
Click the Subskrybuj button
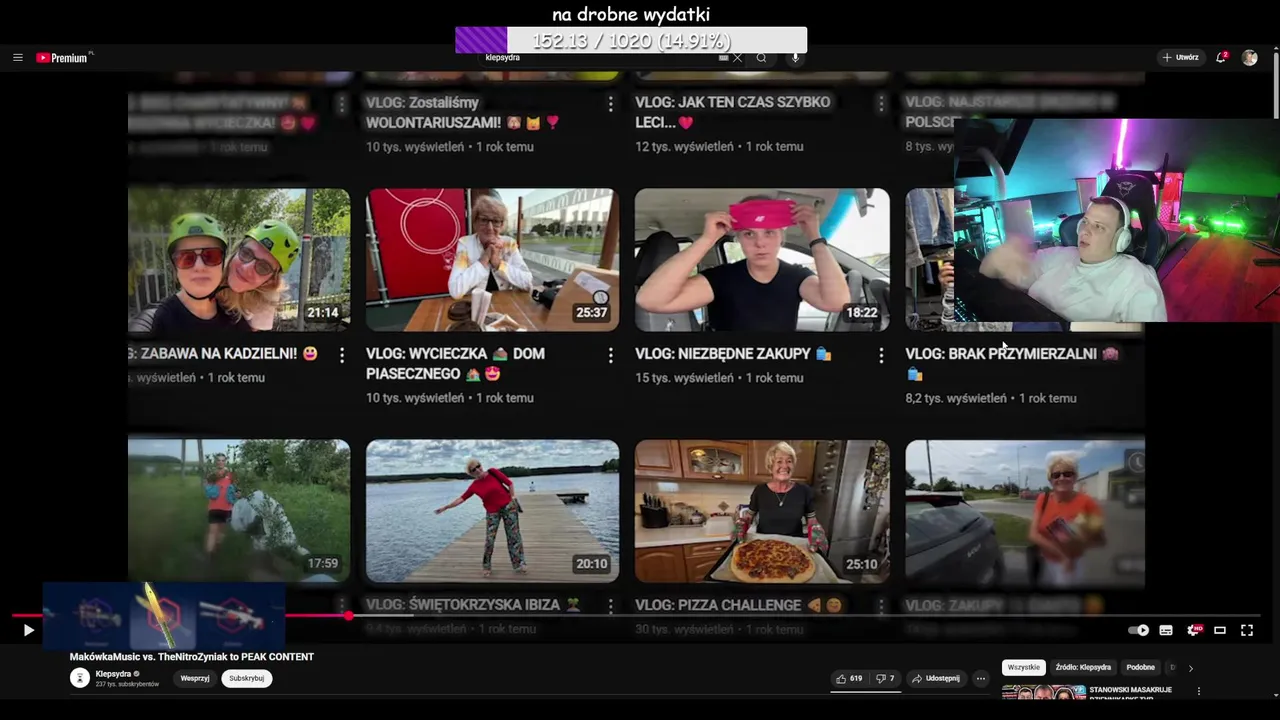(x=246, y=678)
